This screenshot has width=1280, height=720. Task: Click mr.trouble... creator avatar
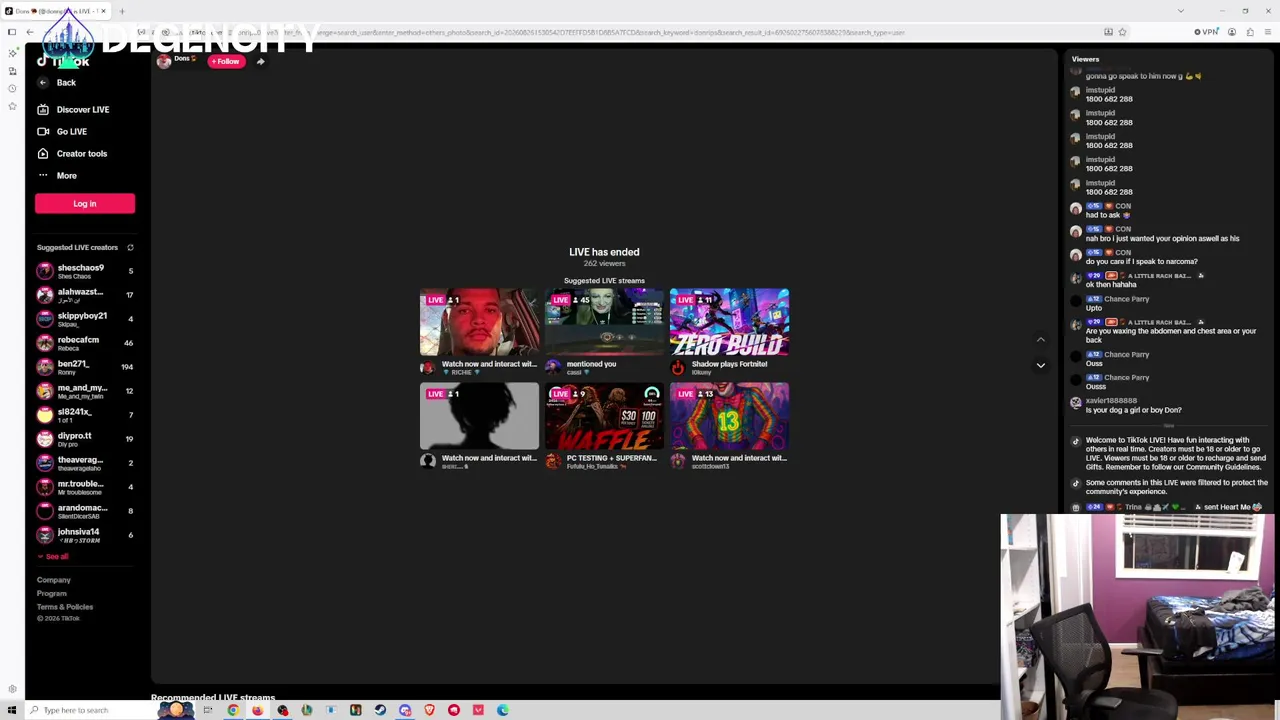point(45,487)
